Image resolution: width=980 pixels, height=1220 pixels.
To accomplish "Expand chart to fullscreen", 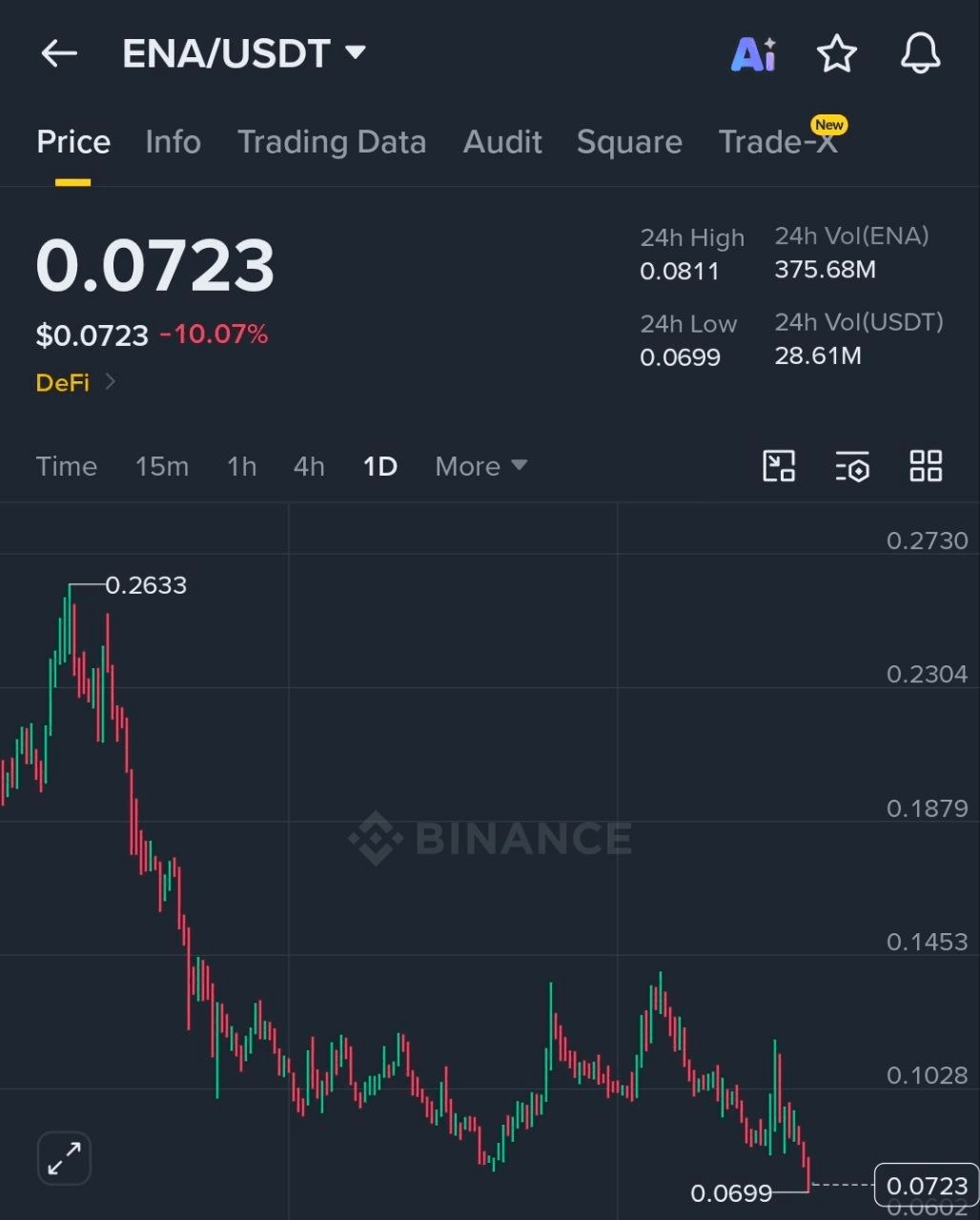I will pos(64,1158).
